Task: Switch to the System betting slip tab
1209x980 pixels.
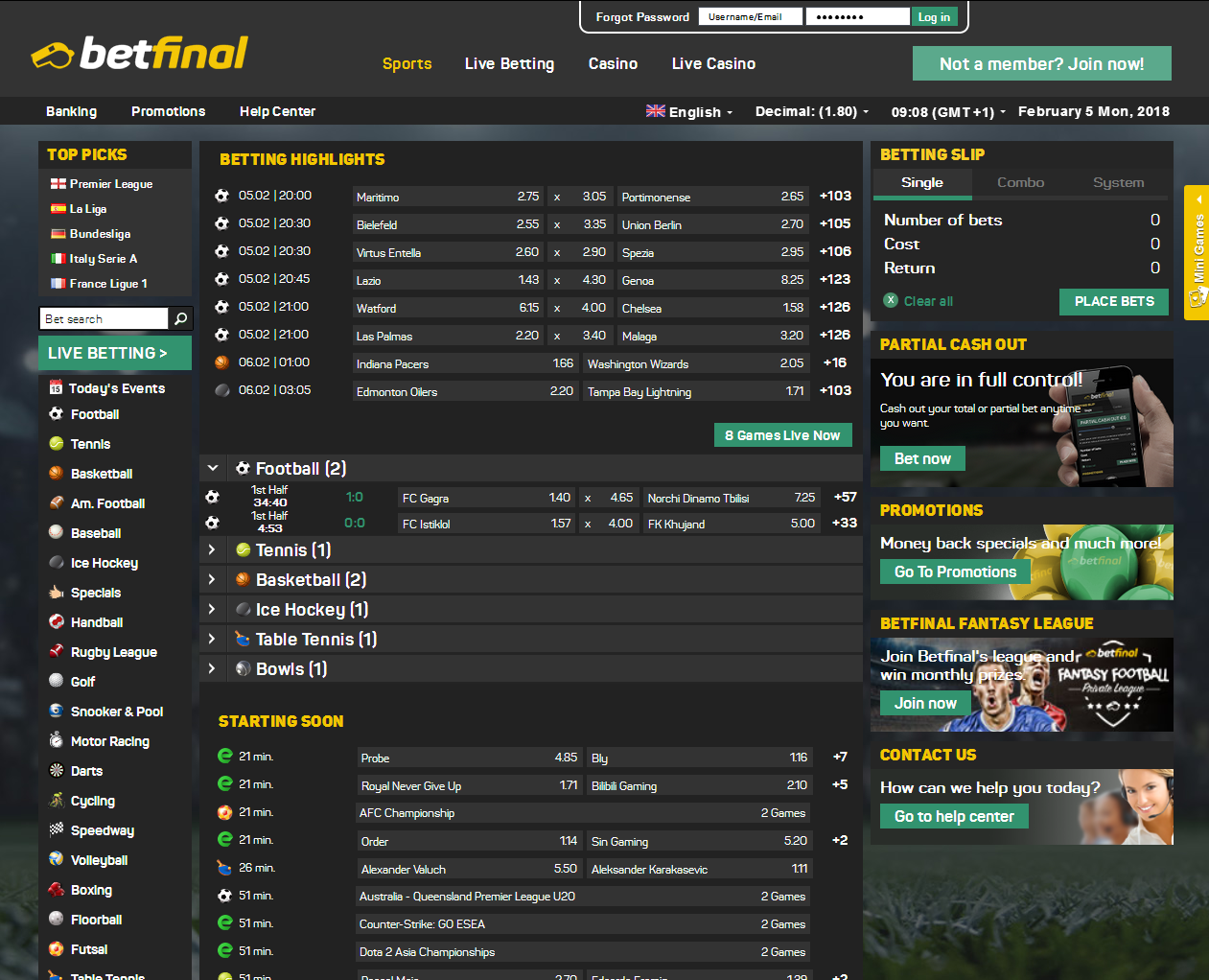Action: [x=1118, y=182]
